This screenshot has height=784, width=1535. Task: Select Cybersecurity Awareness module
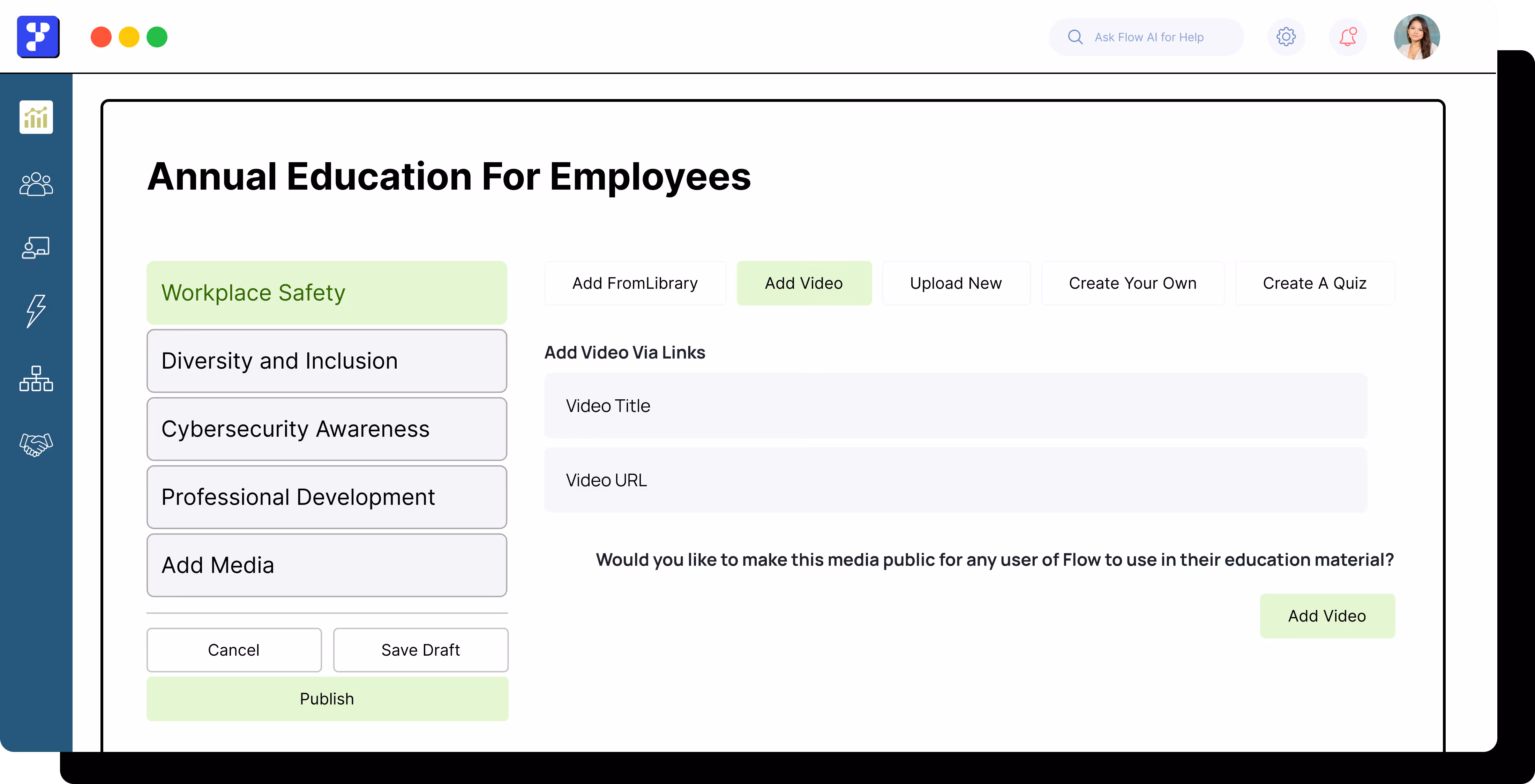click(x=327, y=429)
